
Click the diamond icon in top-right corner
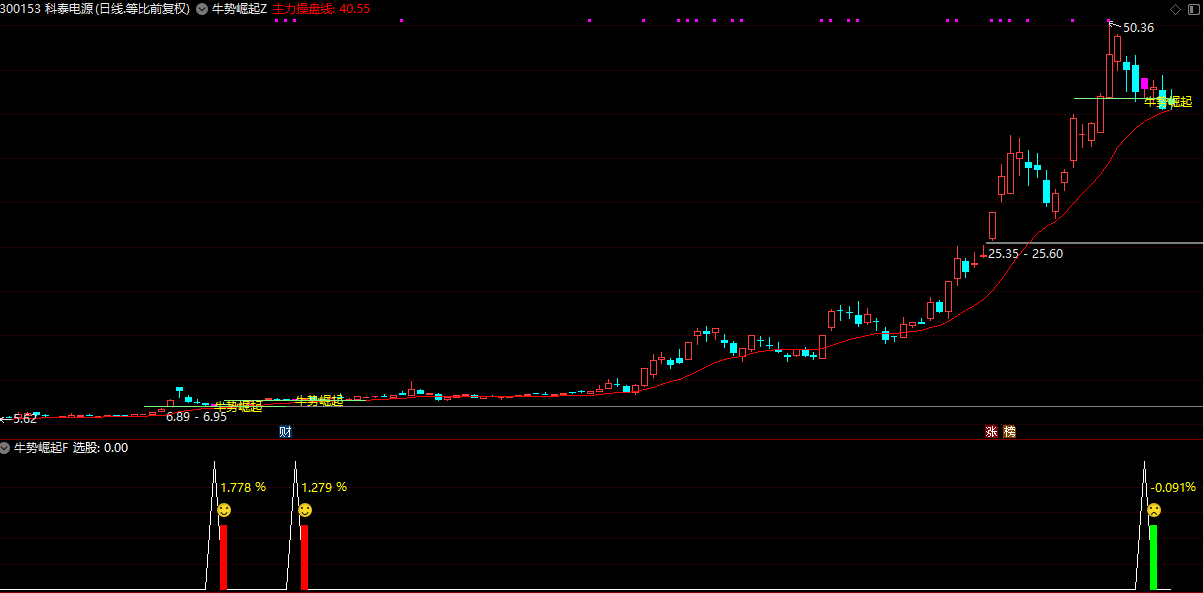pyautogui.click(x=1175, y=8)
